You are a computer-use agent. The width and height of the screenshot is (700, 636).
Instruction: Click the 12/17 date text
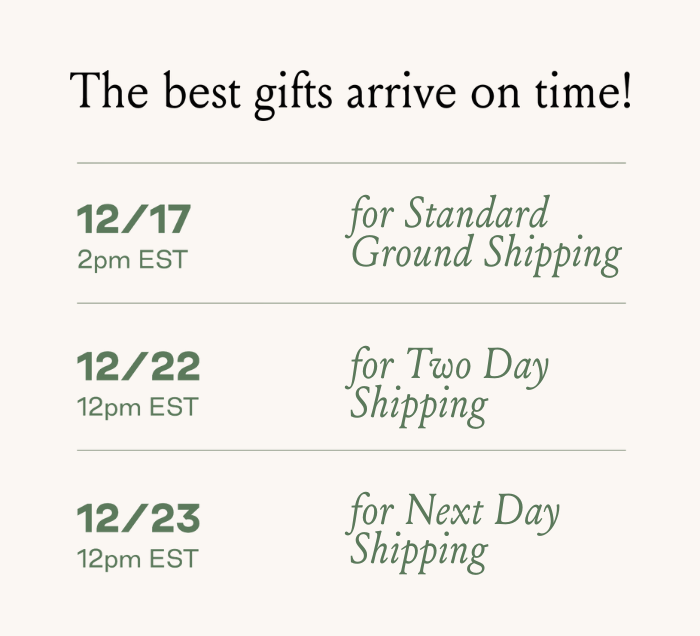134,219
